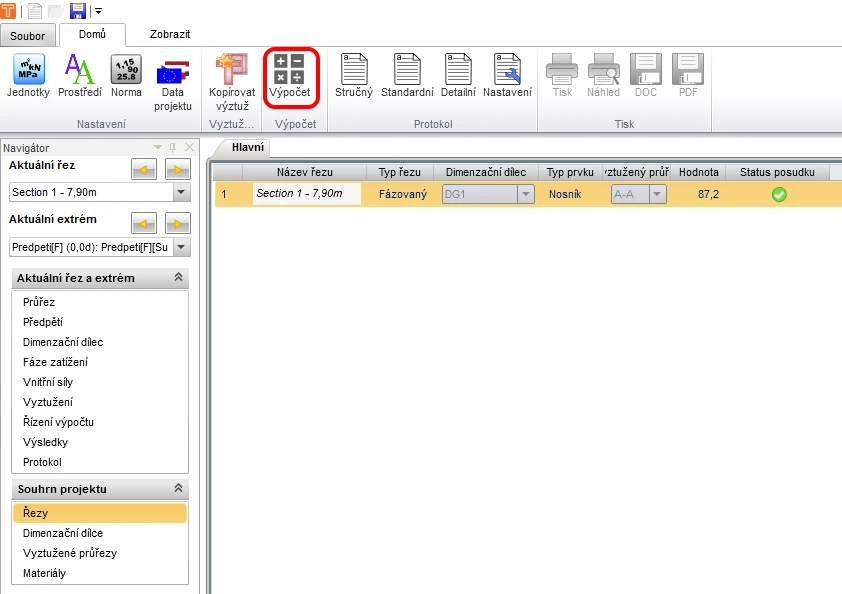Expand the Aktuální extrém dropdown

coord(182,247)
